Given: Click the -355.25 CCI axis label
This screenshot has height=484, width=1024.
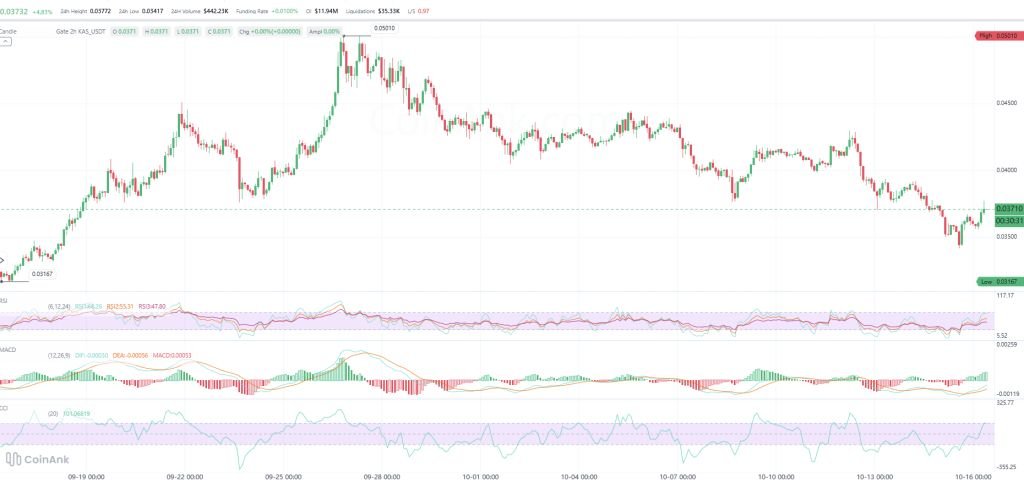Looking at the screenshot, I should (1006, 466).
